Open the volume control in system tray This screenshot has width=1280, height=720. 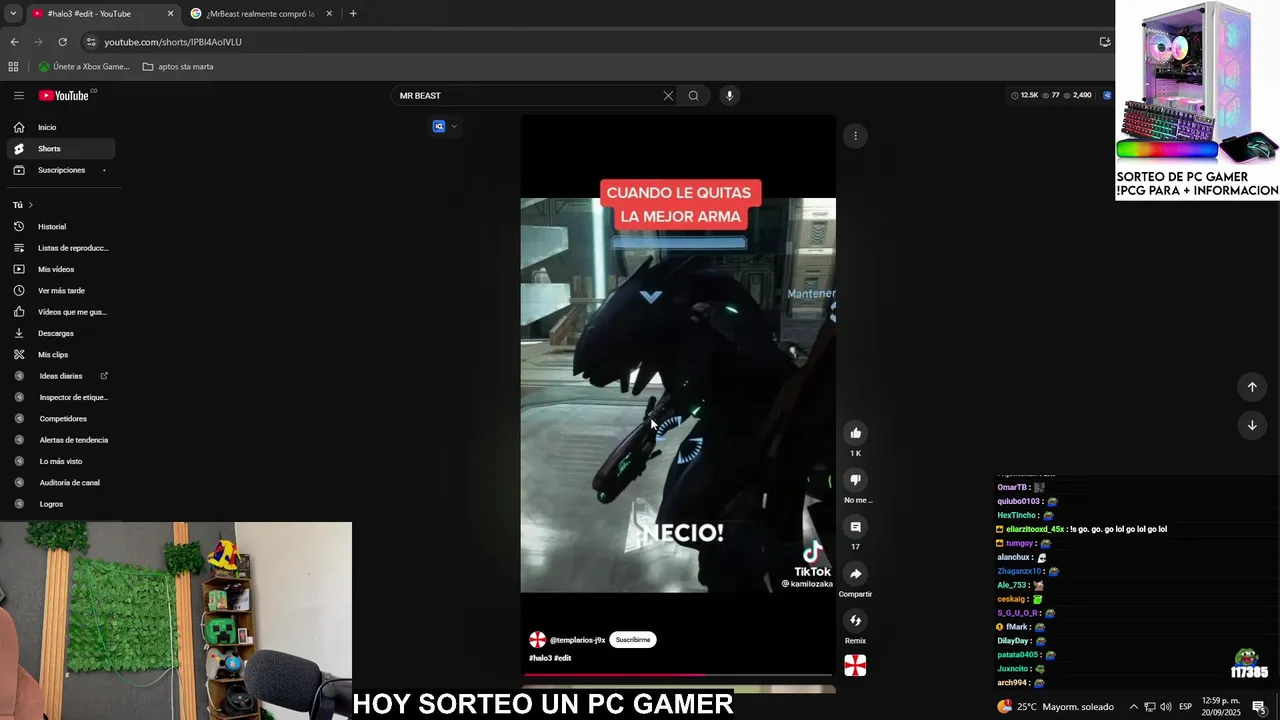coord(1166,707)
